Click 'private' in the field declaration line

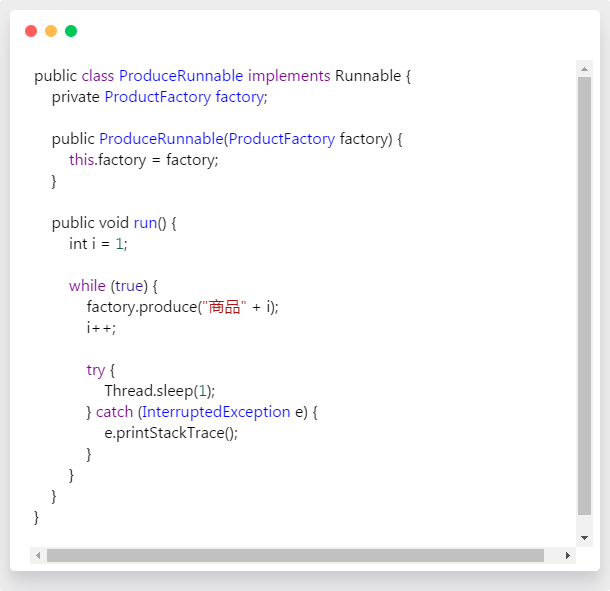[75, 97]
